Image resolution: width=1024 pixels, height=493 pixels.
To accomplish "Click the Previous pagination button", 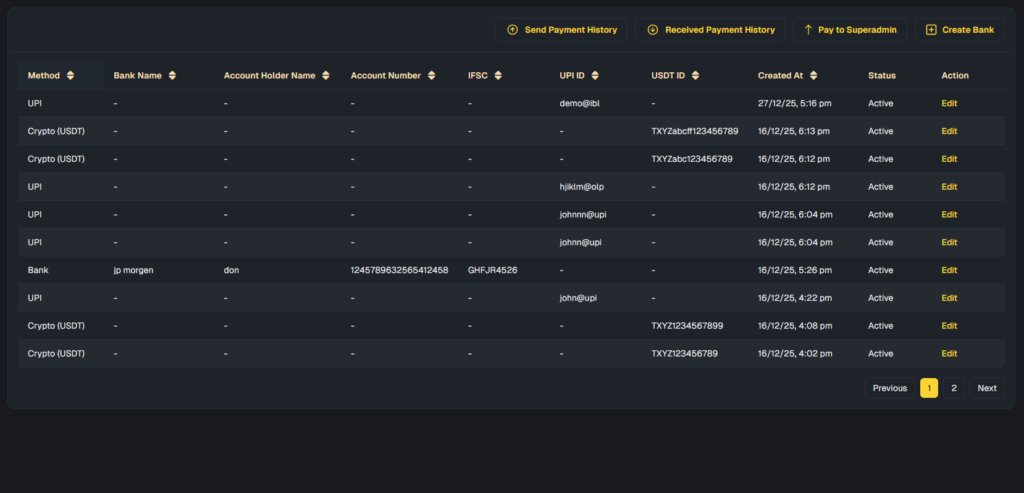I will pyautogui.click(x=889, y=388).
